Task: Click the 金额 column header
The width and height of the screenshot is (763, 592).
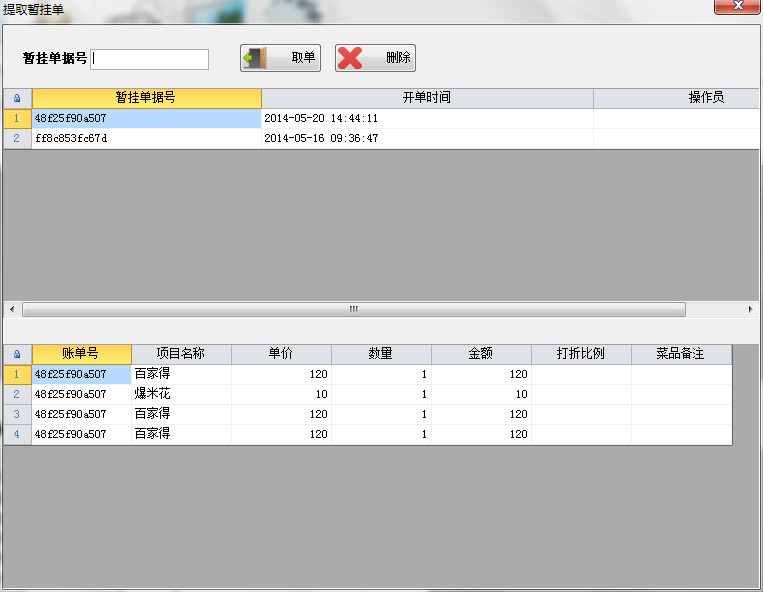Action: click(481, 354)
